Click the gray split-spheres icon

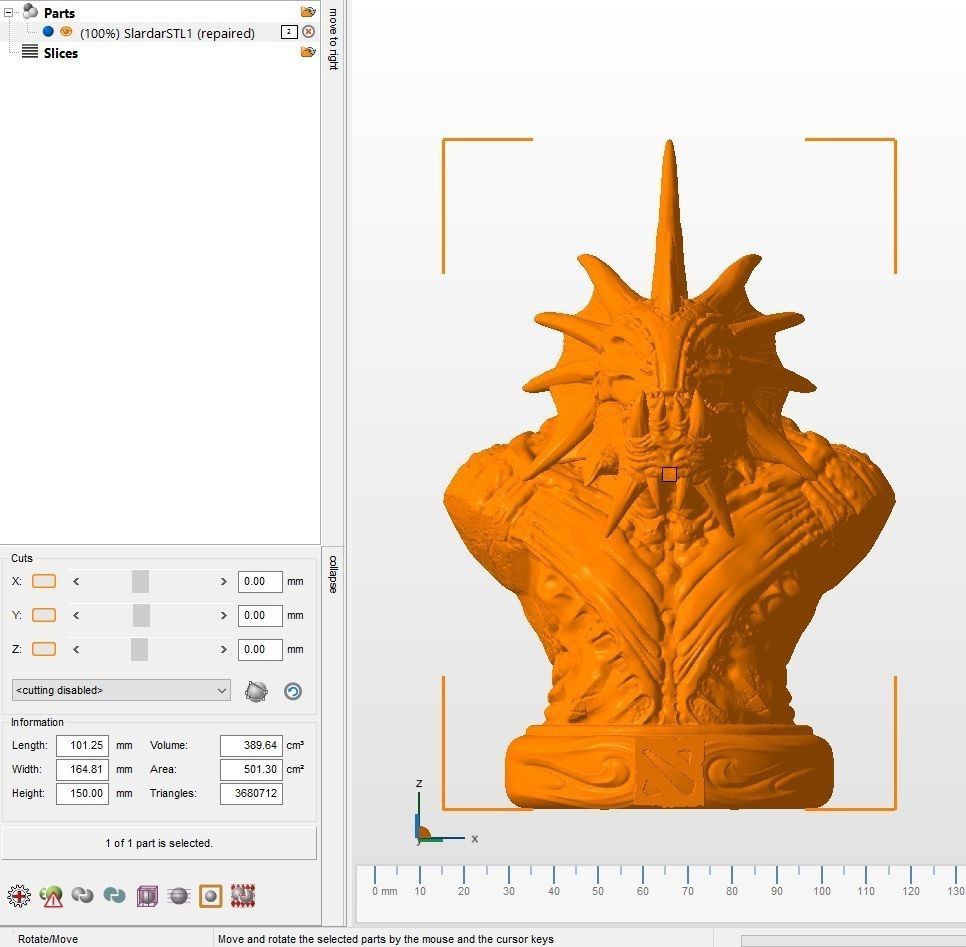pyautogui.click(x=83, y=895)
